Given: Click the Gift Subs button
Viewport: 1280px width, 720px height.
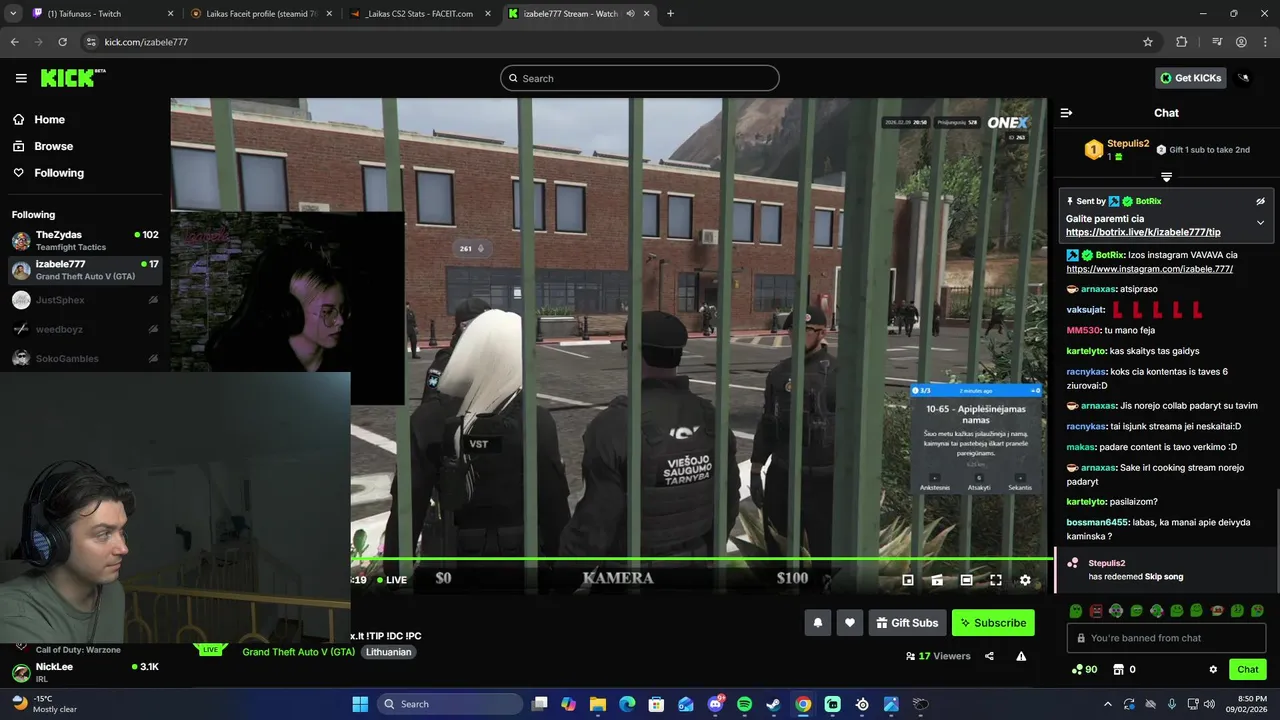Looking at the screenshot, I should (x=907, y=623).
